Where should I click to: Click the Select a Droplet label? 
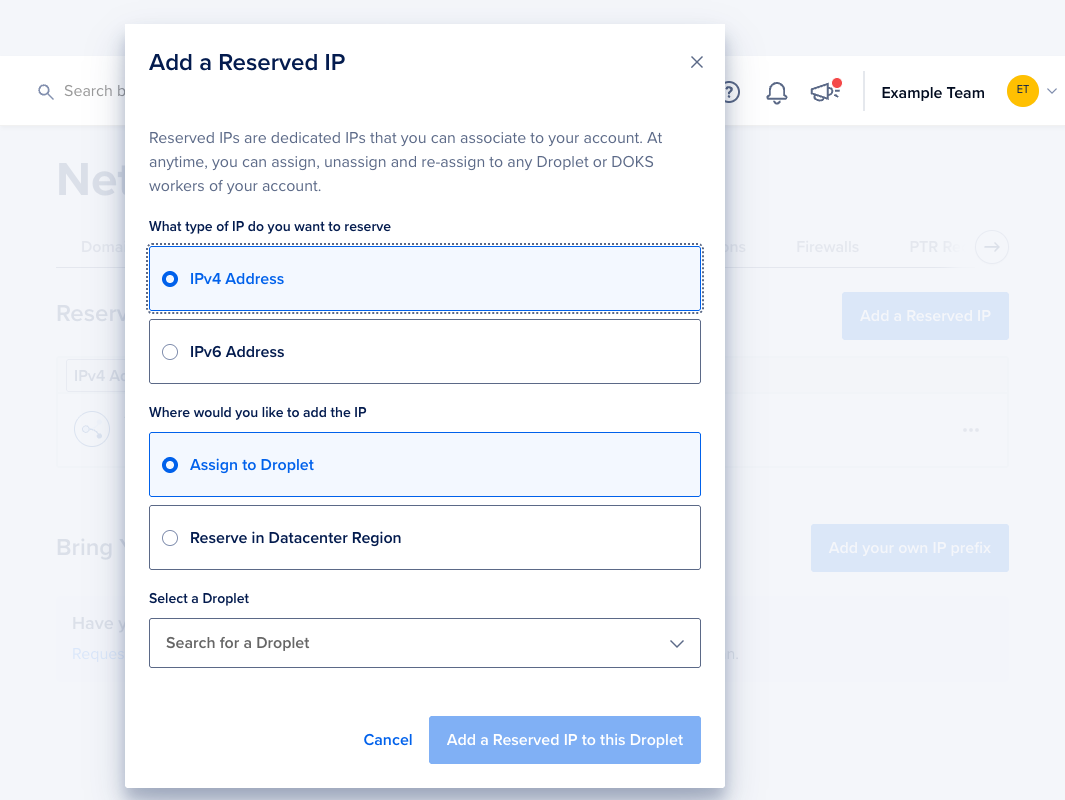pyautogui.click(x=199, y=598)
